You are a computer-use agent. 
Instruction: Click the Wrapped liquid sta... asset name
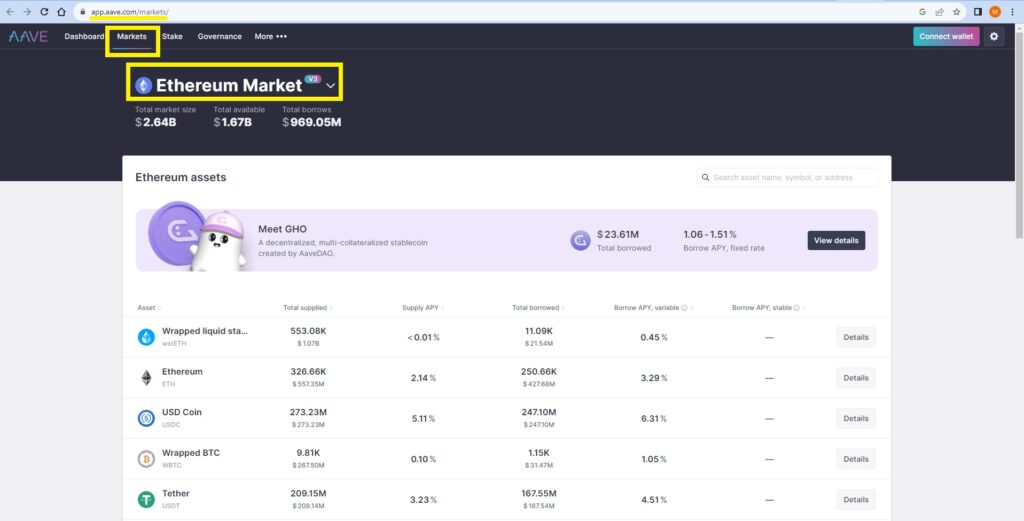tap(205, 331)
